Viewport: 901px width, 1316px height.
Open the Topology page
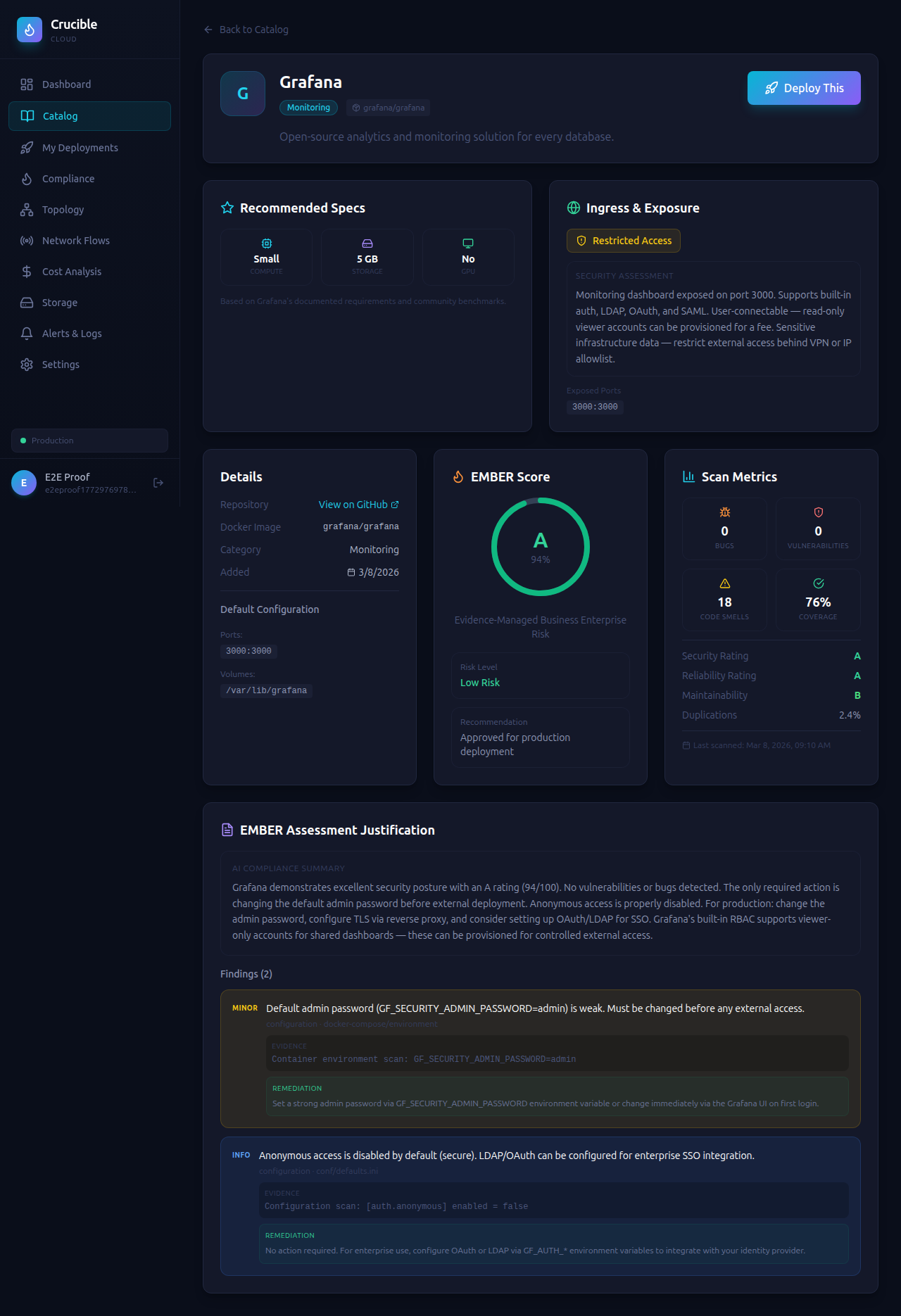click(x=89, y=210)
